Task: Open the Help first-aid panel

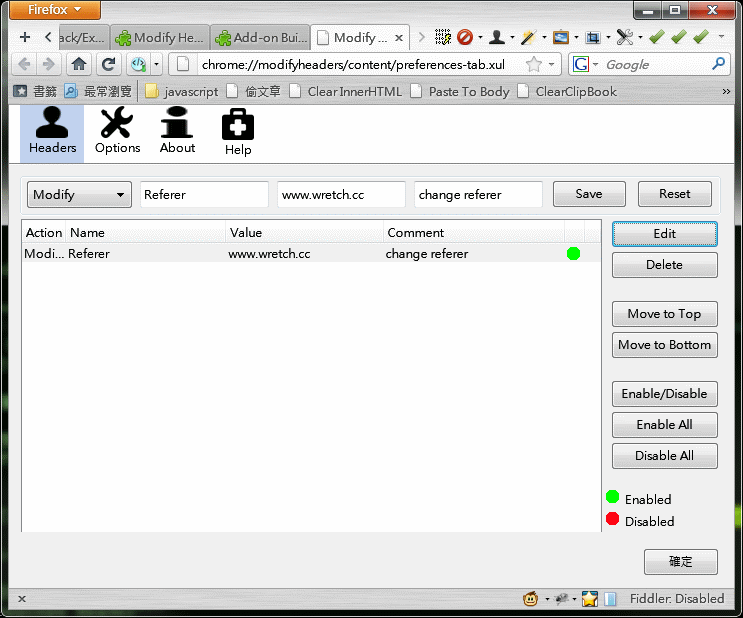Action: tap(238, 134)
